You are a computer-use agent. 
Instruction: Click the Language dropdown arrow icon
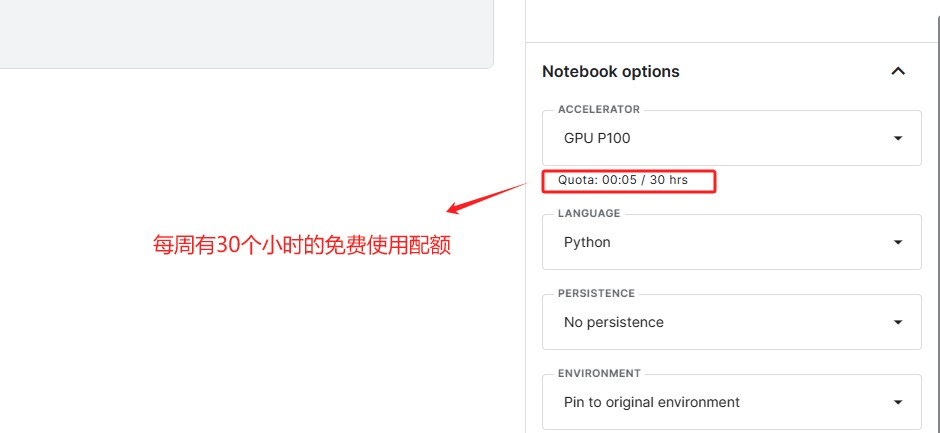(898, 242)
